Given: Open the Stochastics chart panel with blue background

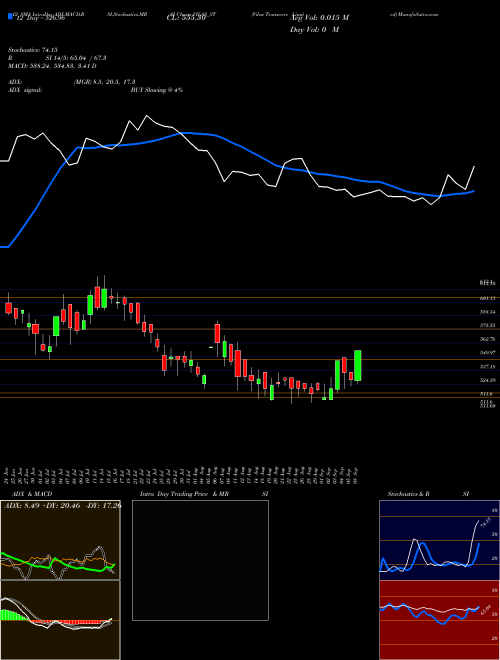Looking at the screenshot, I should pyautogui.click(x=439, y=540).
